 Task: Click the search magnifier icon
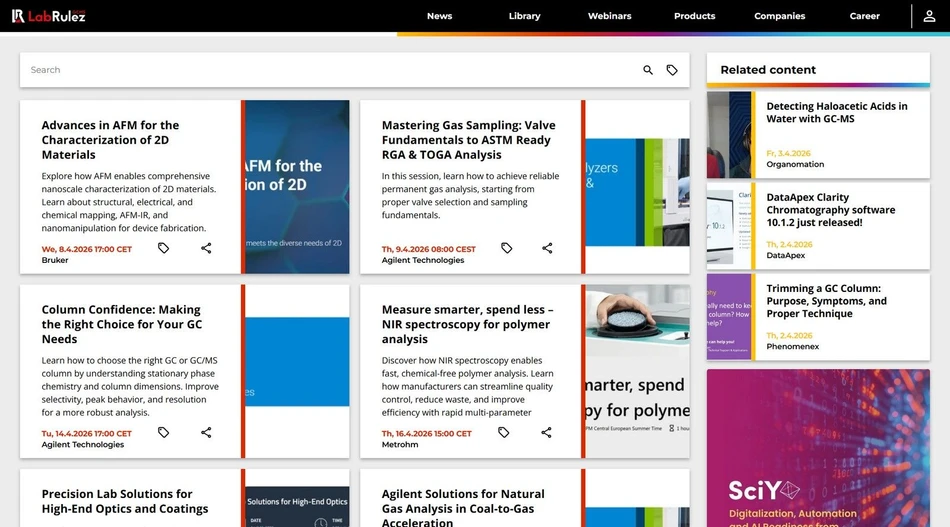pos(648,70)
